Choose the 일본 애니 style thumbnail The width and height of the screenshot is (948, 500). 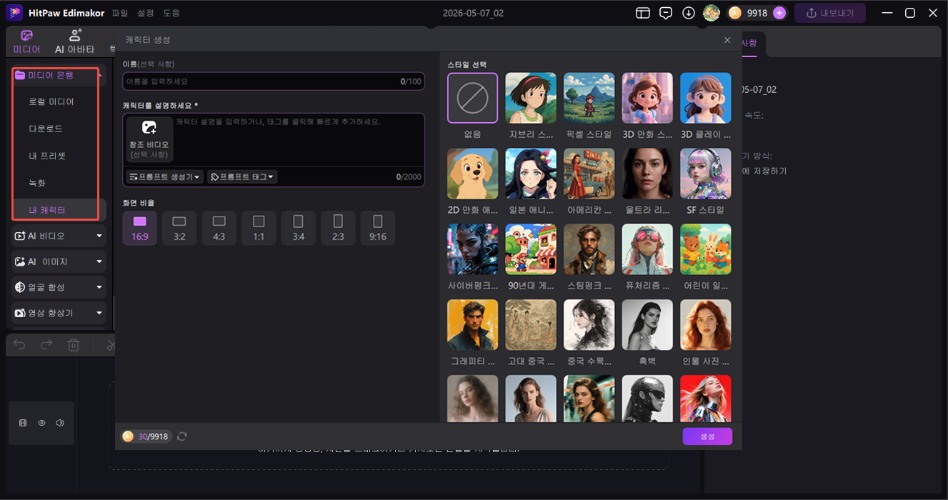[531, 174]
